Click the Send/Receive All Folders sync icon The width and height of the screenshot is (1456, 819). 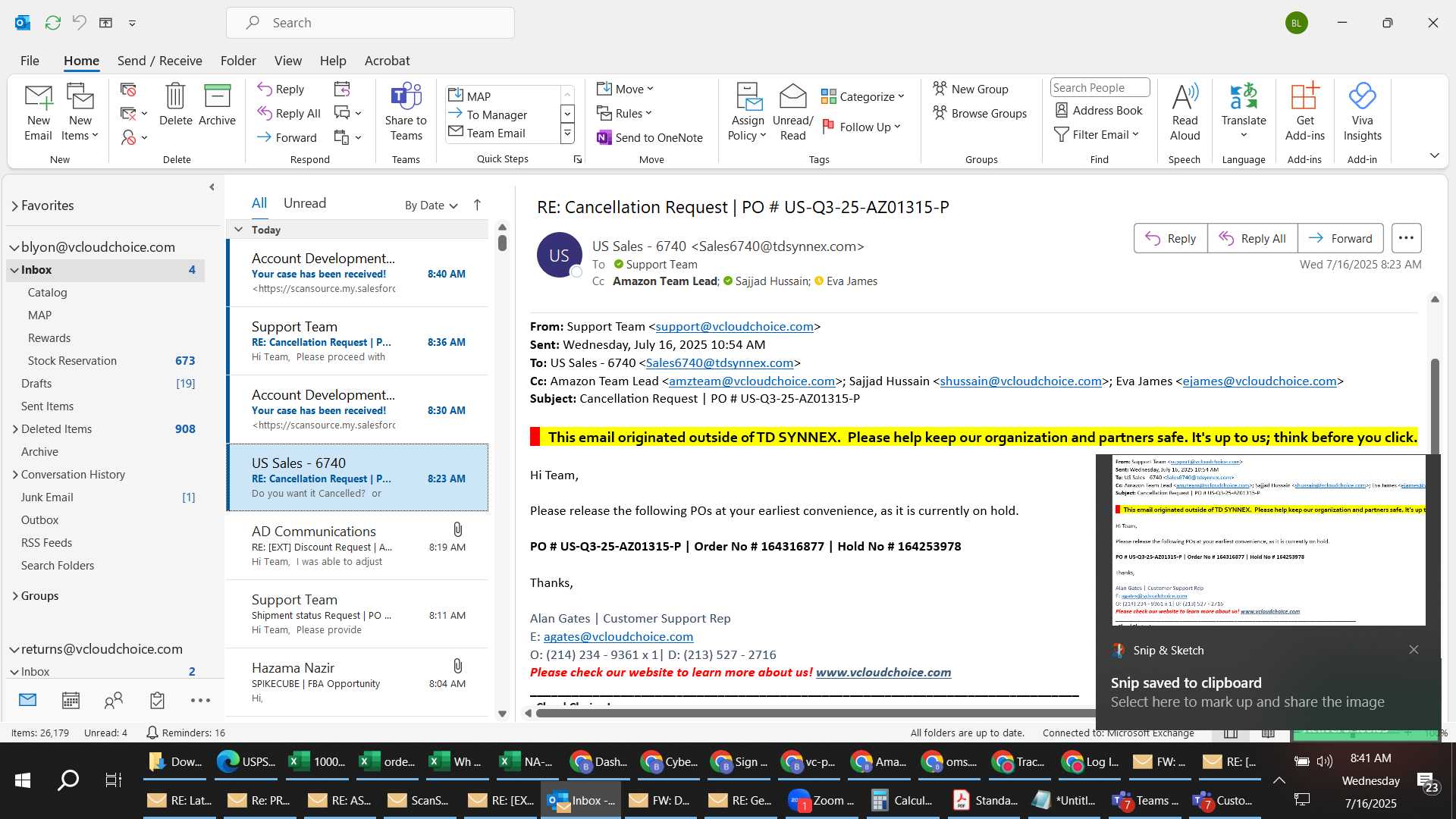pos(52,23)
